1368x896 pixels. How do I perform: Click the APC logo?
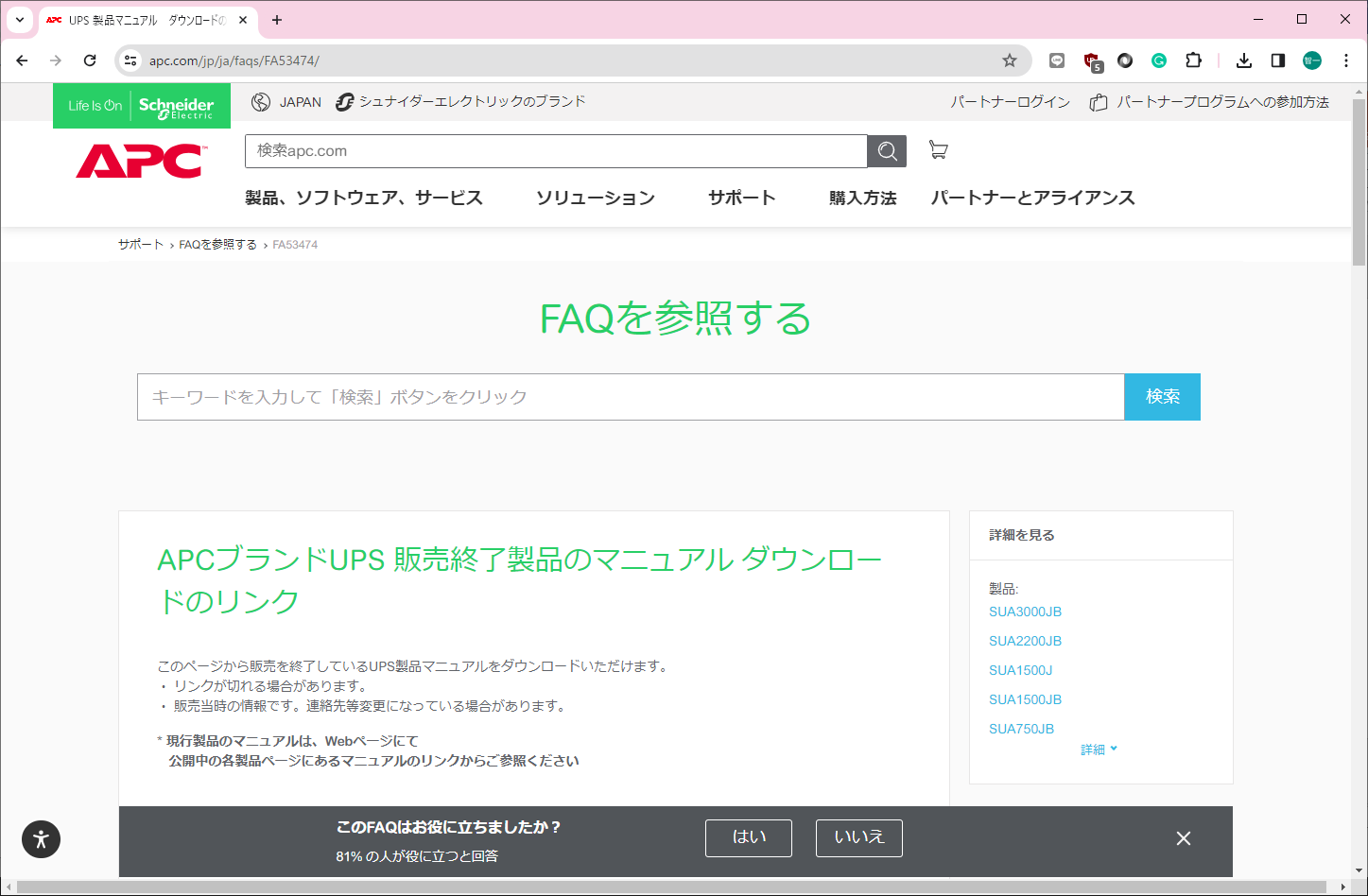[139, 161]
